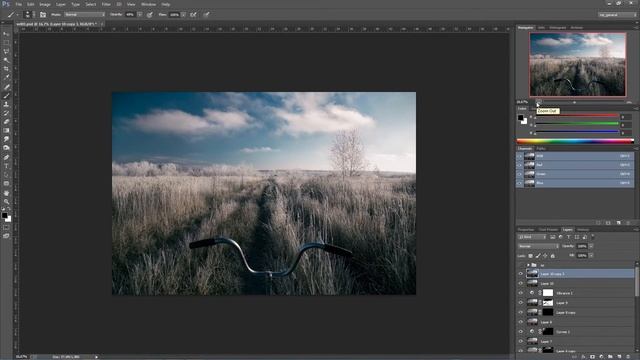Lock transparent pixels in Layers panel
Screen dimensions: 640x360
(x=530, y=256)
